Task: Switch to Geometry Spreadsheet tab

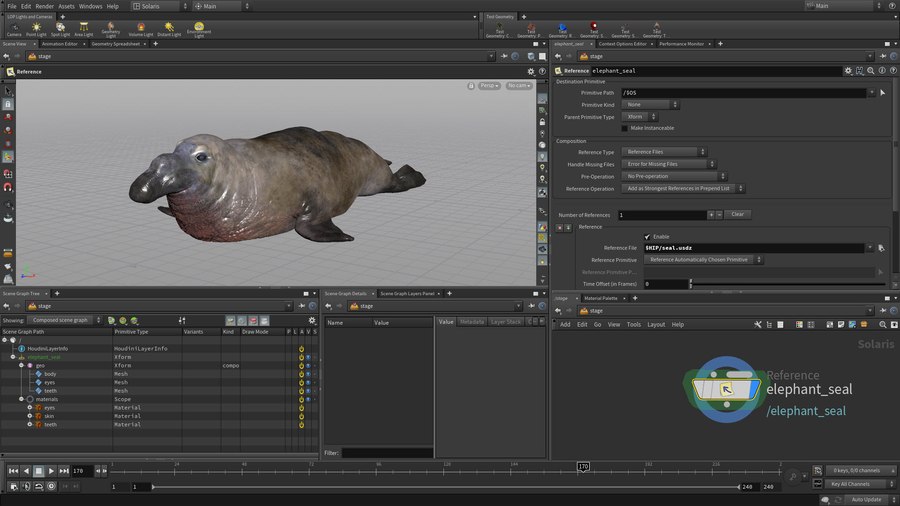Action: pyautogui.click(x=115, y=44)
